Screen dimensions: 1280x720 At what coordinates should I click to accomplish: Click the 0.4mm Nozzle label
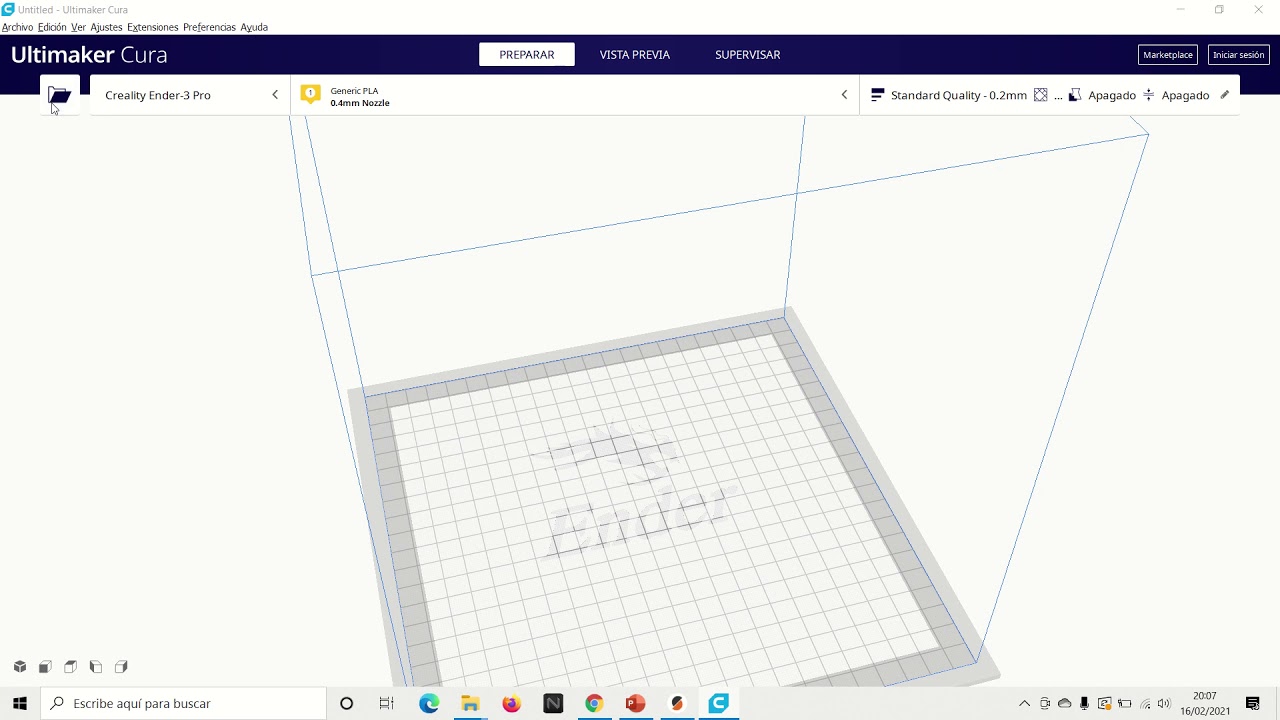(360, 103)
